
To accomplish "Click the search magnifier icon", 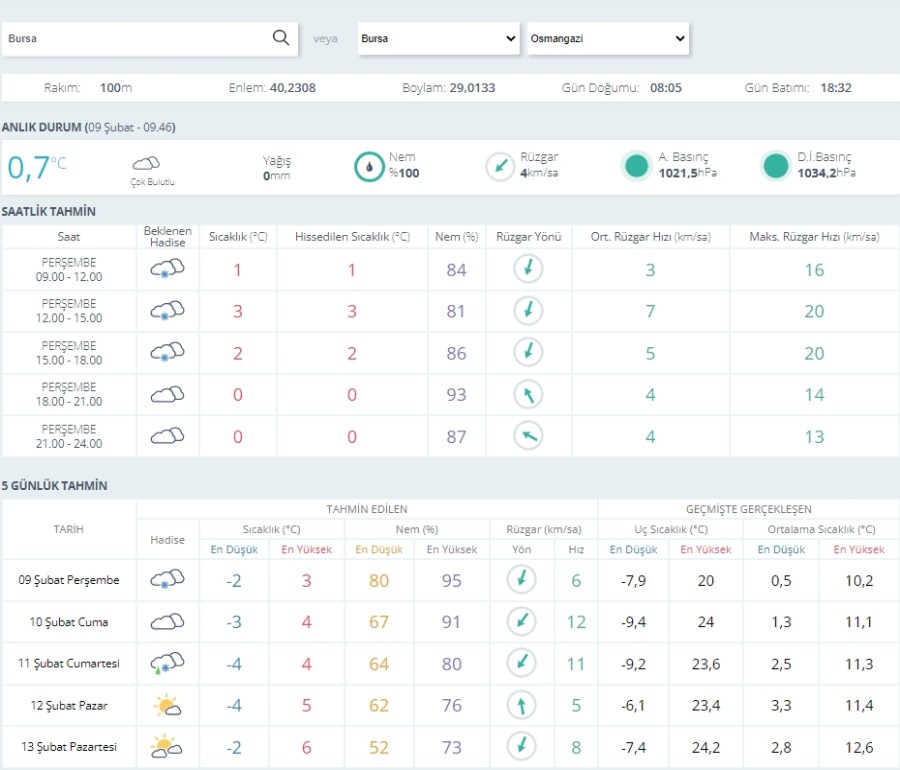I will (281, 38).
